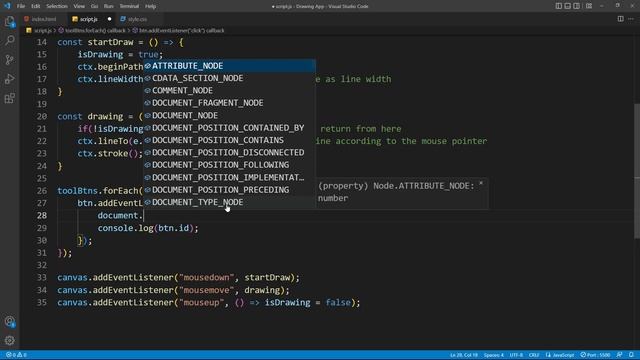Viewport: 640px width, 360px height.
Task: Toggle Primary Side Bar layout icon
Action: coord(559,6)
